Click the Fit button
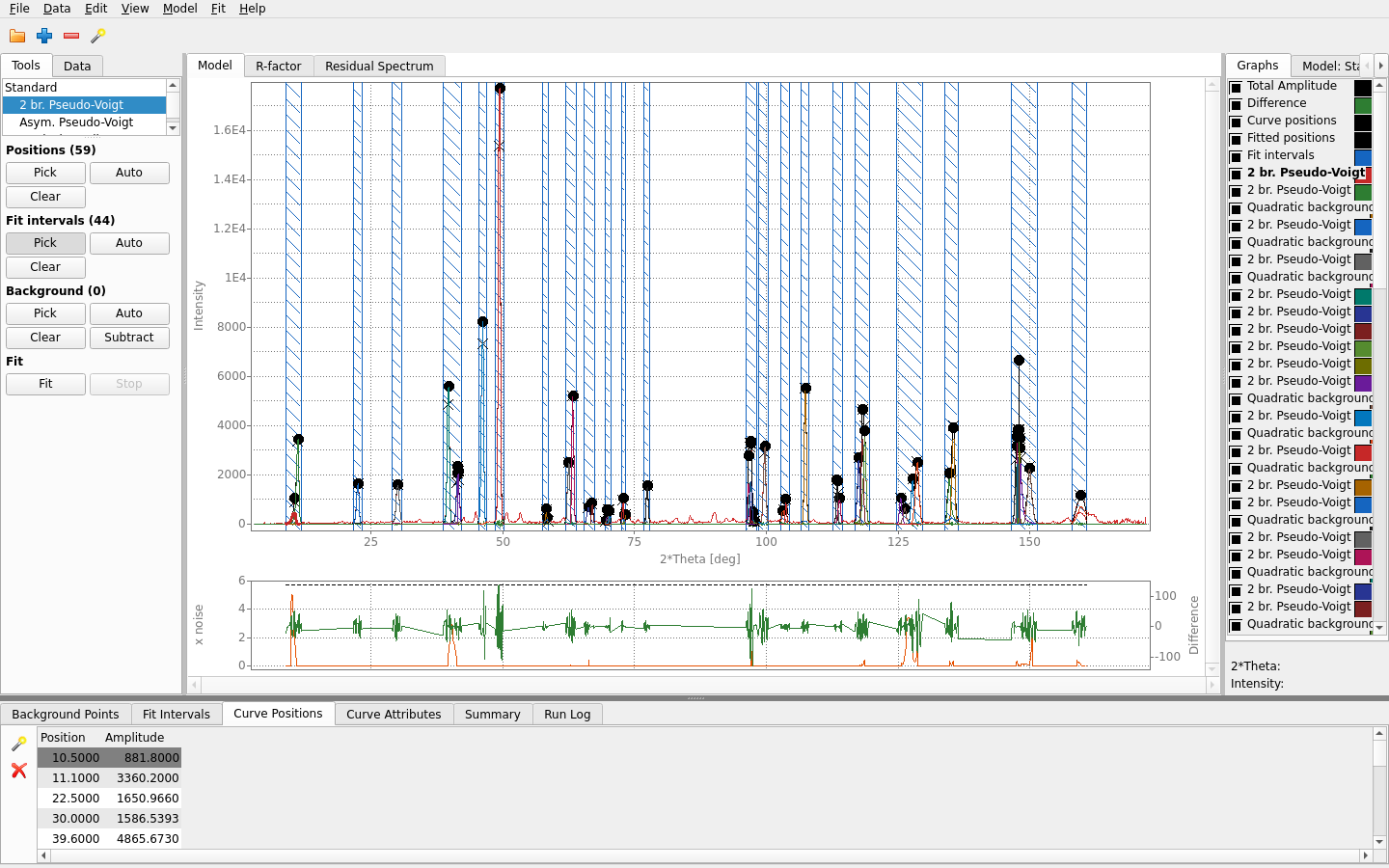 tap(45, 384)
